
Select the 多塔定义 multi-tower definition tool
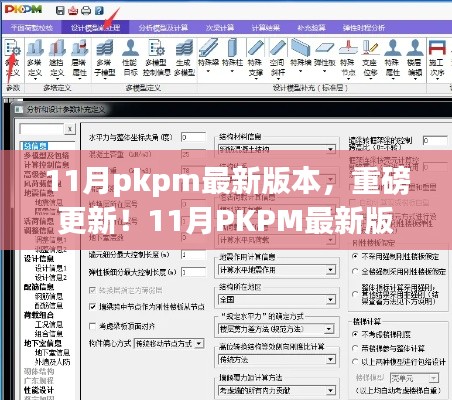click(34, 58)
